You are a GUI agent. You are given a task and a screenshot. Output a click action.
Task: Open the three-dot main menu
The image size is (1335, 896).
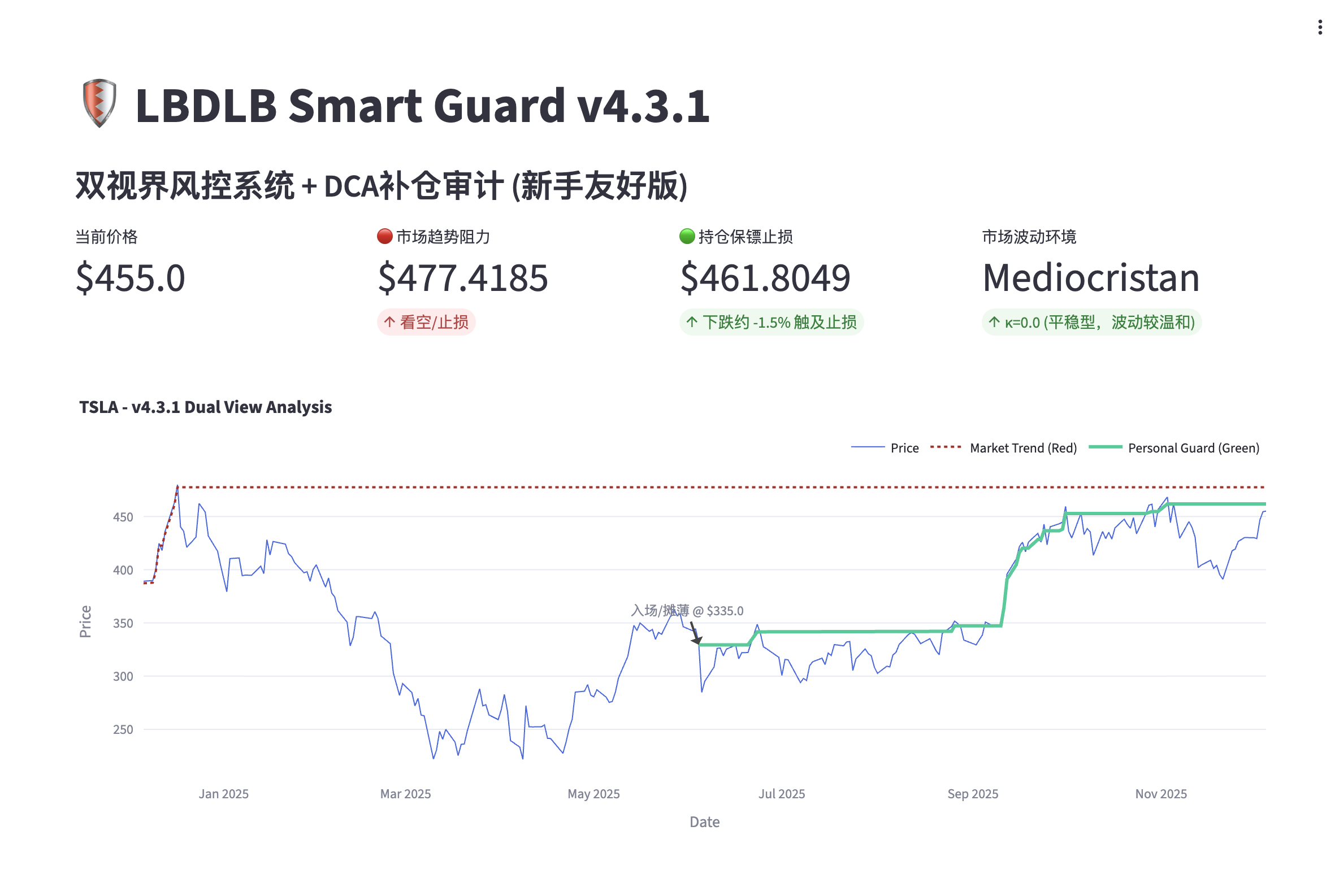1320,28
